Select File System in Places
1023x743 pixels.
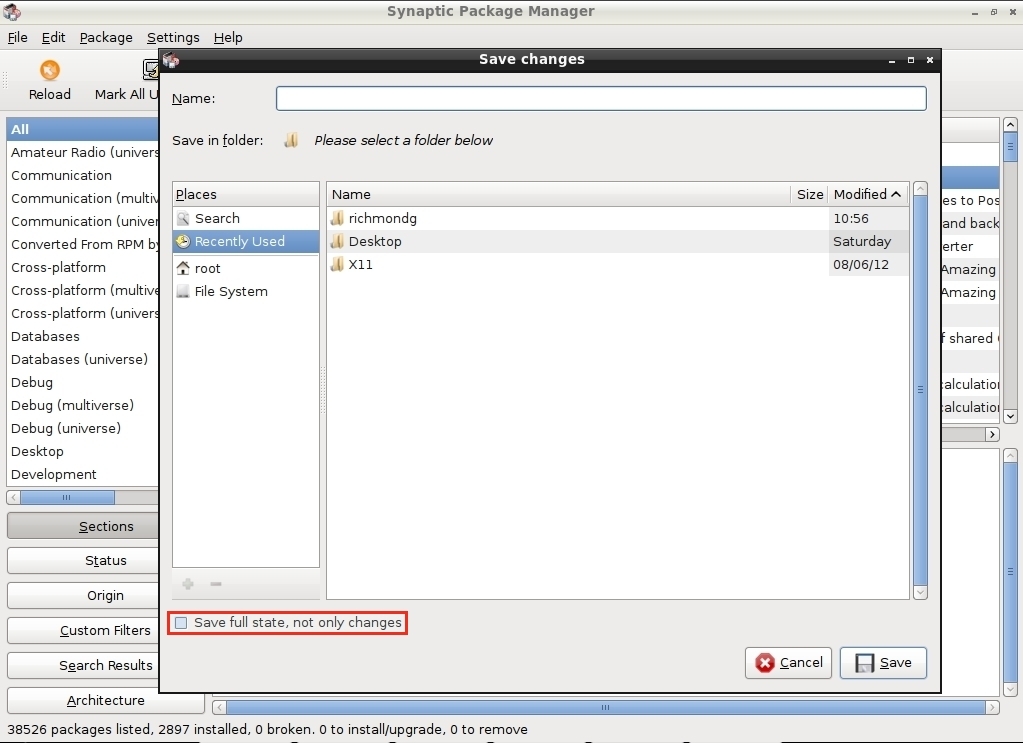(246, 292)
